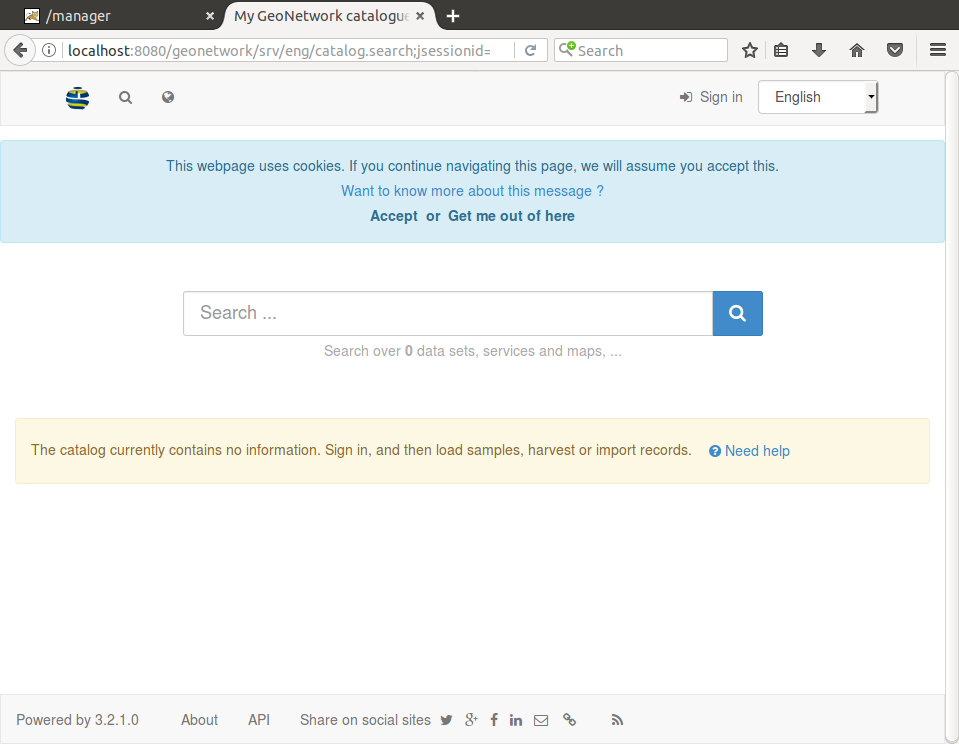Click the permalink chain icon in footer
This screenshot has height=744, width=959.
click(569, 720)
